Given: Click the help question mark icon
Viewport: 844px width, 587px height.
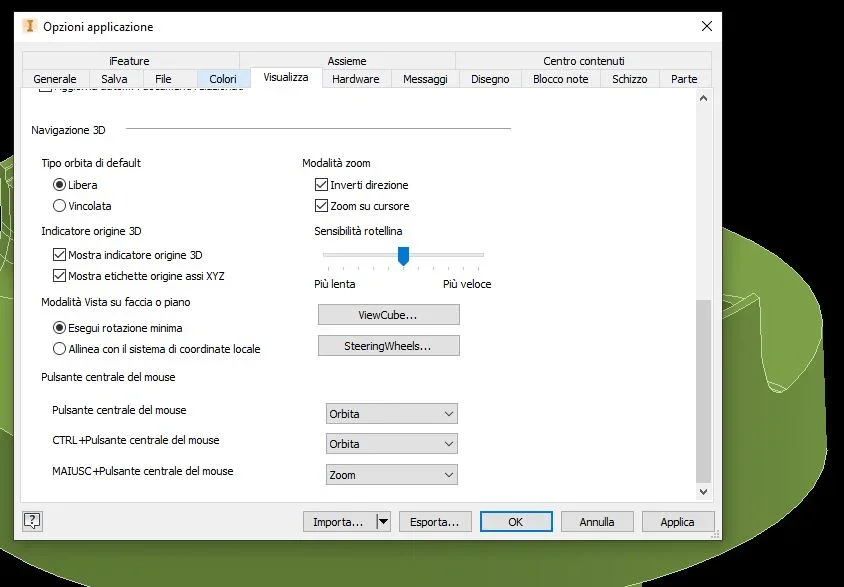Looking at the screenshot, I should [x=32, y=521].
